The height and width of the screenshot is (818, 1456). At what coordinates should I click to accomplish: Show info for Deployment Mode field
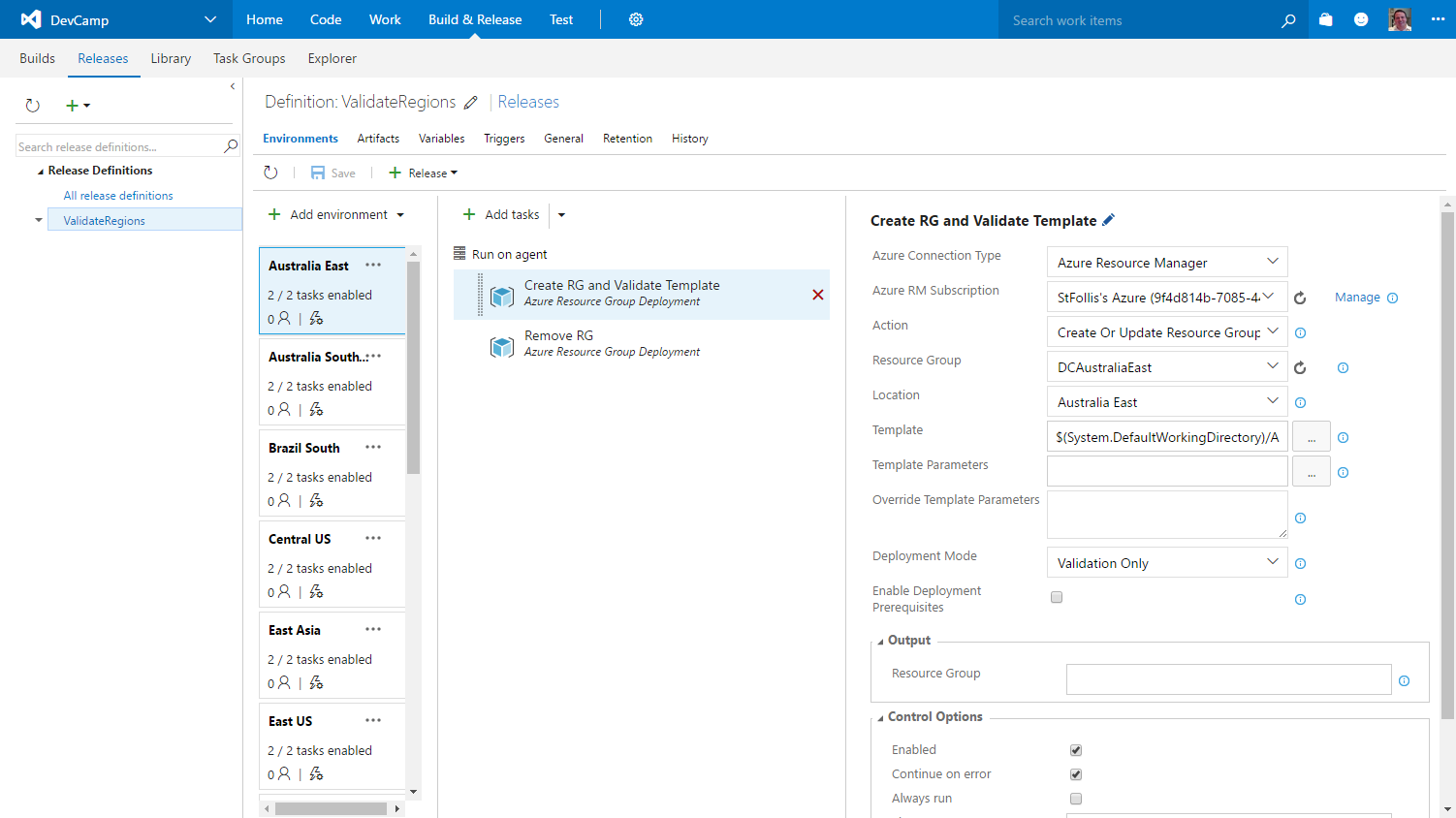point(1301,563)
